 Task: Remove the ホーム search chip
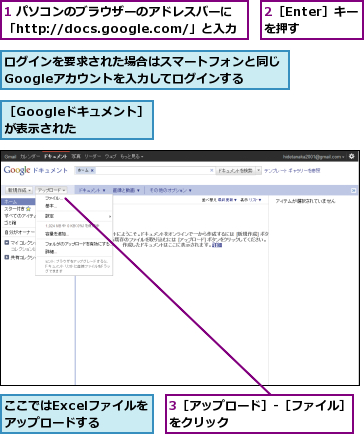(x=92, y=170)
